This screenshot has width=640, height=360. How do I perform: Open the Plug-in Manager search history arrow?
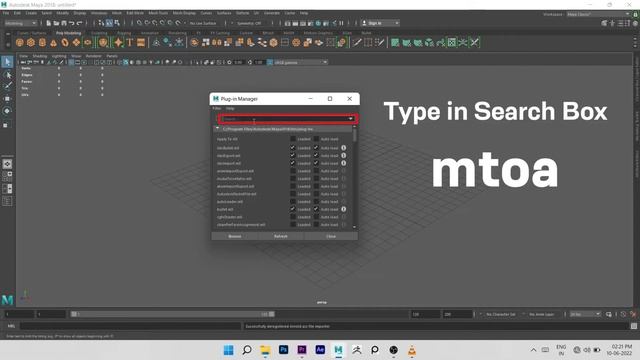[351, 119]
